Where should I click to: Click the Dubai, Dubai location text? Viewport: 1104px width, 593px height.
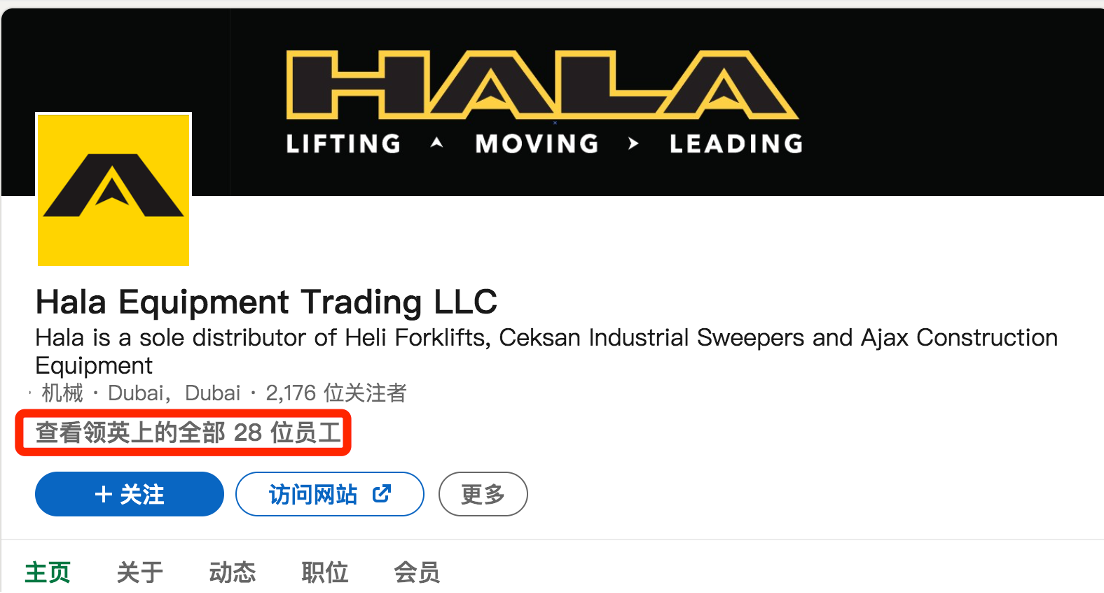pos(174,393)
